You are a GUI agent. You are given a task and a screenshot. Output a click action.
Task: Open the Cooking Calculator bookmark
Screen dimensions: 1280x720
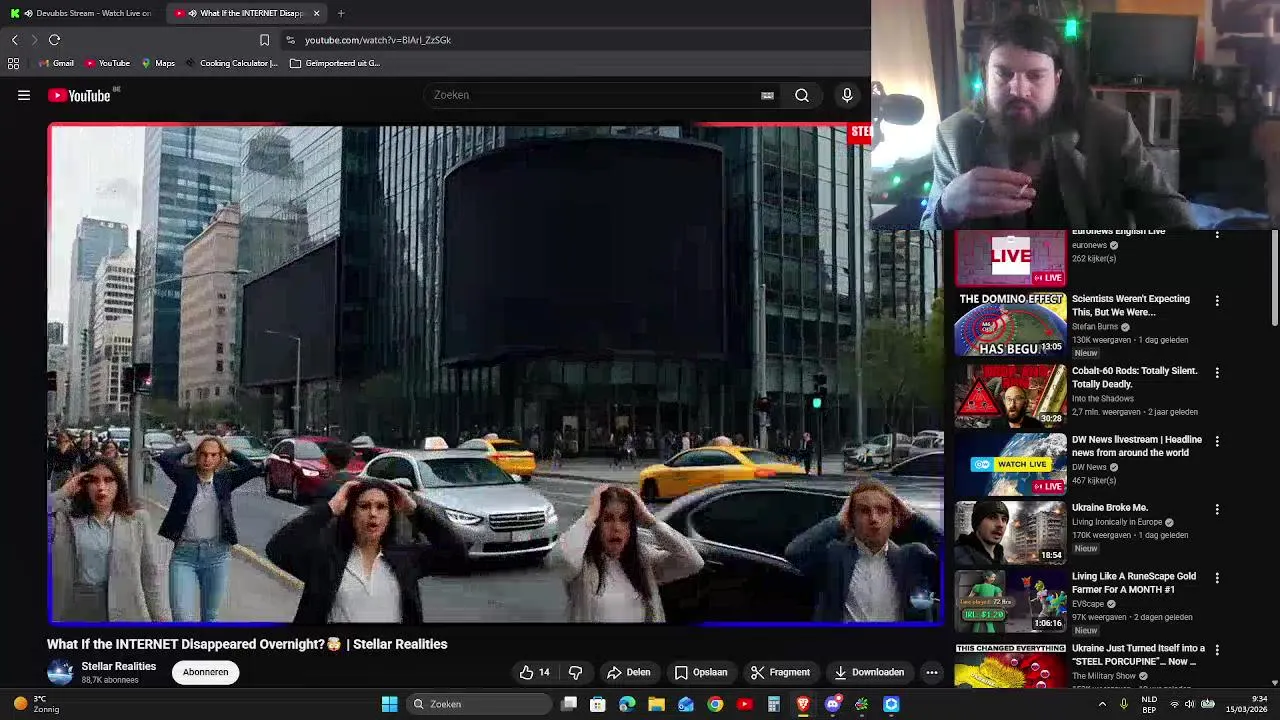(x=231, y=63)
